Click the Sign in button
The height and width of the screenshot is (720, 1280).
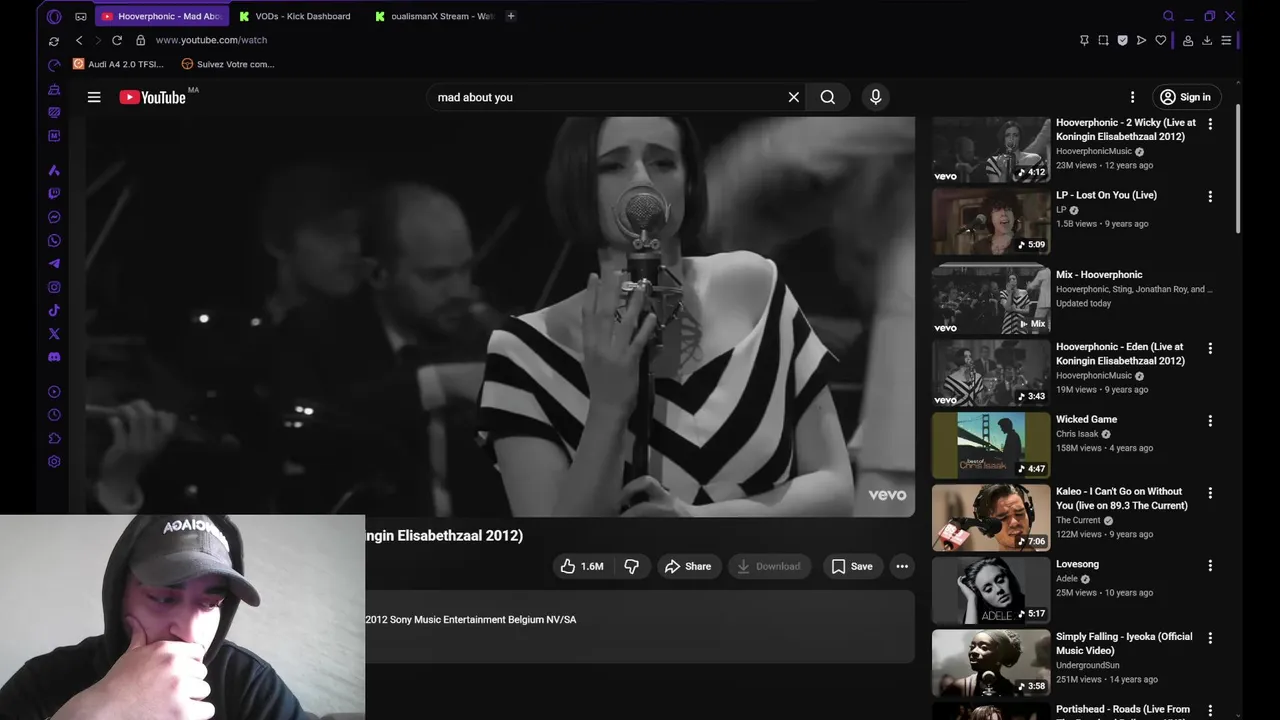click(x=1185, y=97)
